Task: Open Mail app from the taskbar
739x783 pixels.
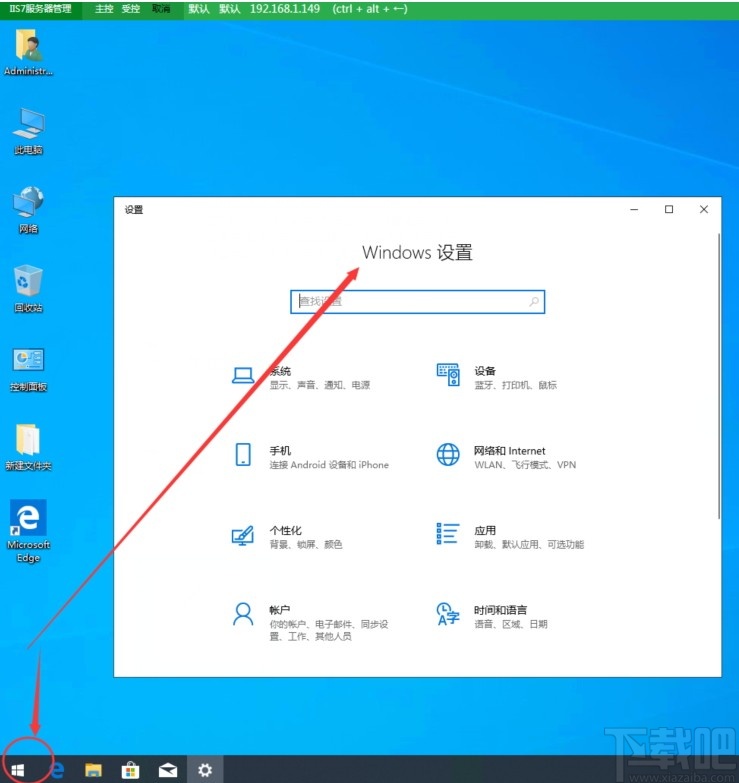Action: 168,771
